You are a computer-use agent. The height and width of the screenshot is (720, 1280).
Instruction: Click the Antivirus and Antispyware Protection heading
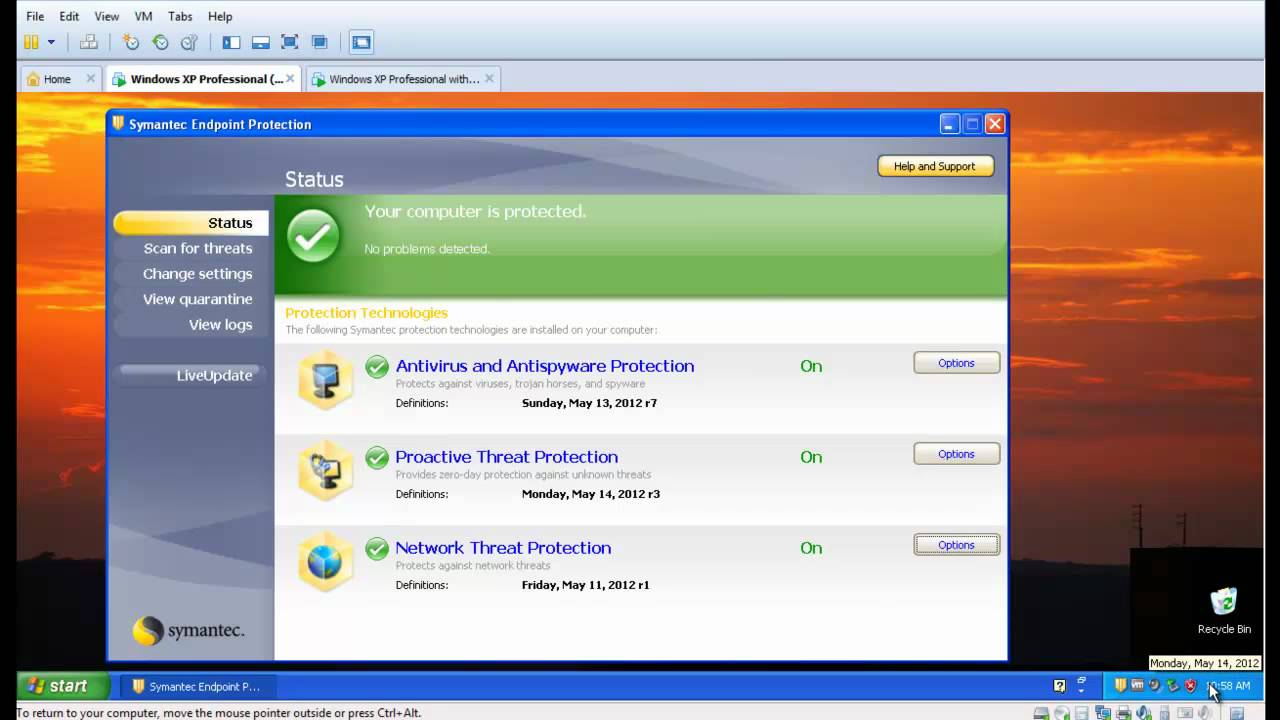click(x=544, y=366)
